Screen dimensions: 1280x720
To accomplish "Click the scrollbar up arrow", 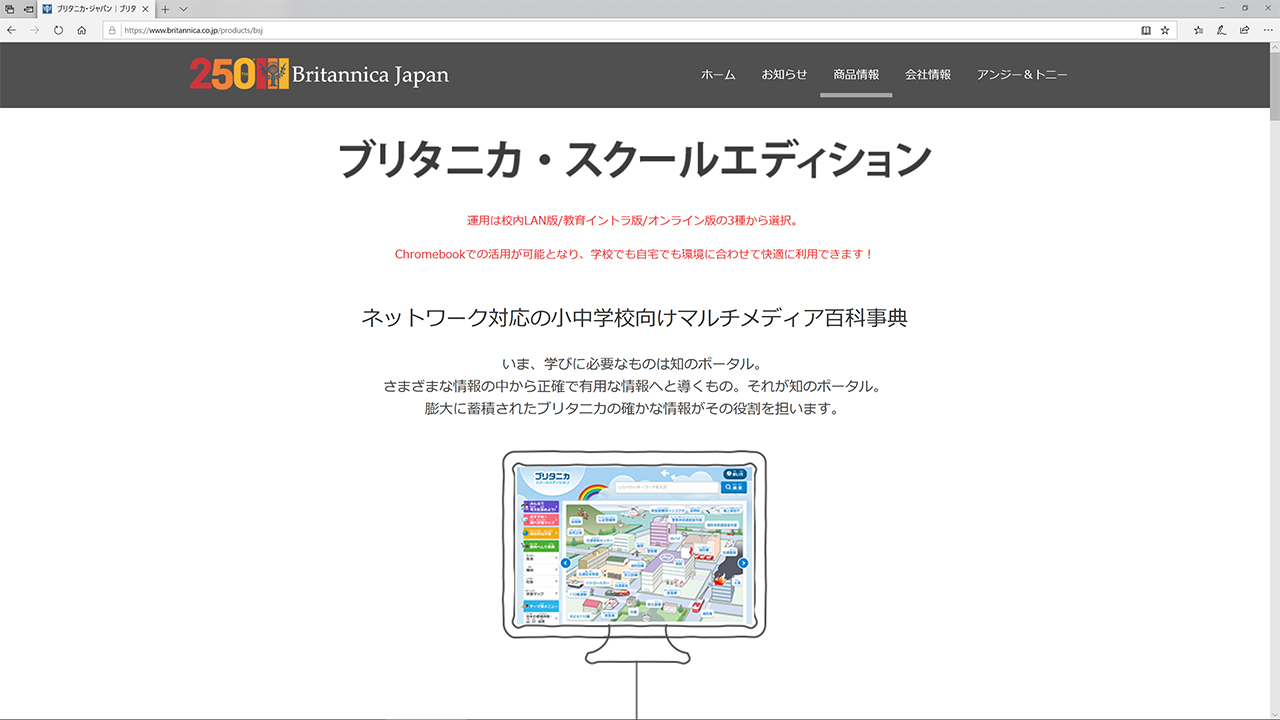I will pos(1274,46).
